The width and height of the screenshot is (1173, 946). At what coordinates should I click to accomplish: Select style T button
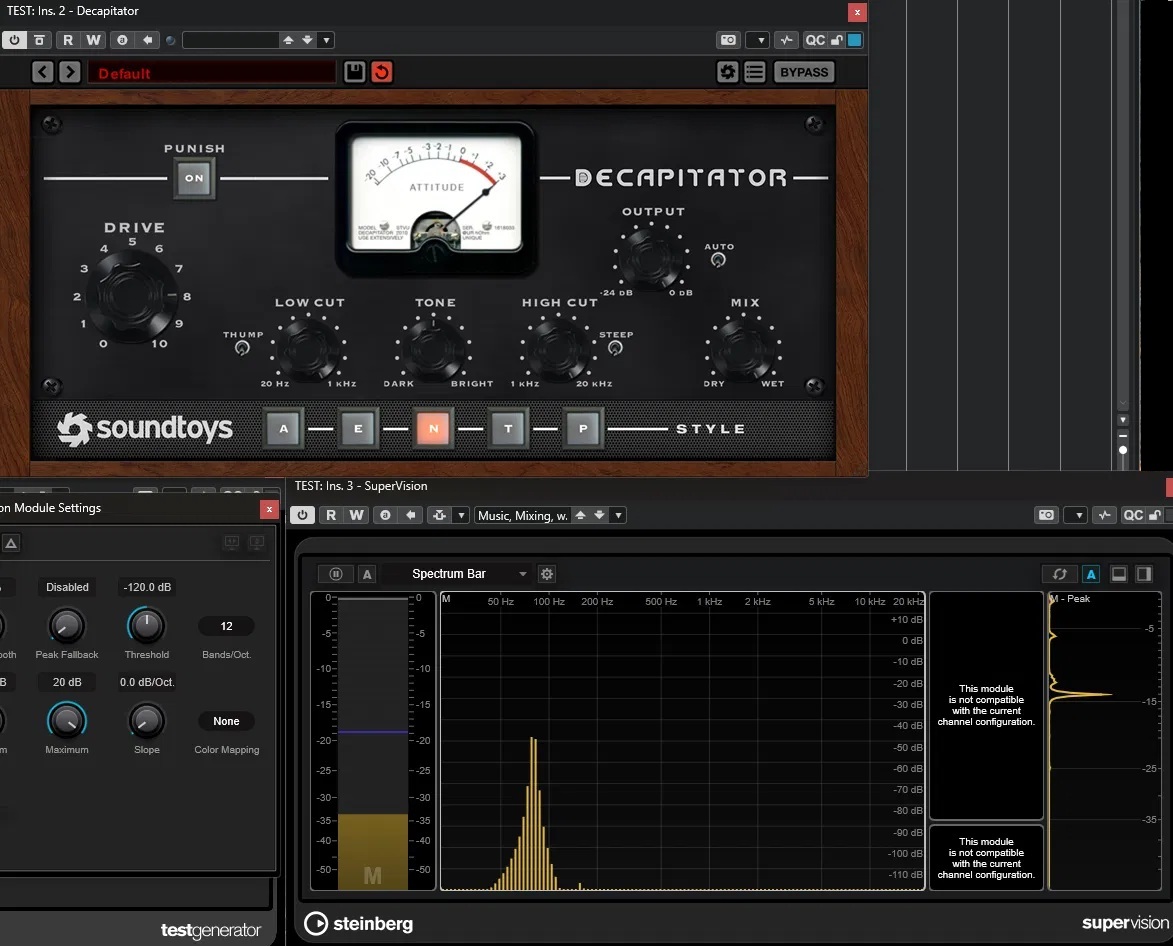(509, 429)
